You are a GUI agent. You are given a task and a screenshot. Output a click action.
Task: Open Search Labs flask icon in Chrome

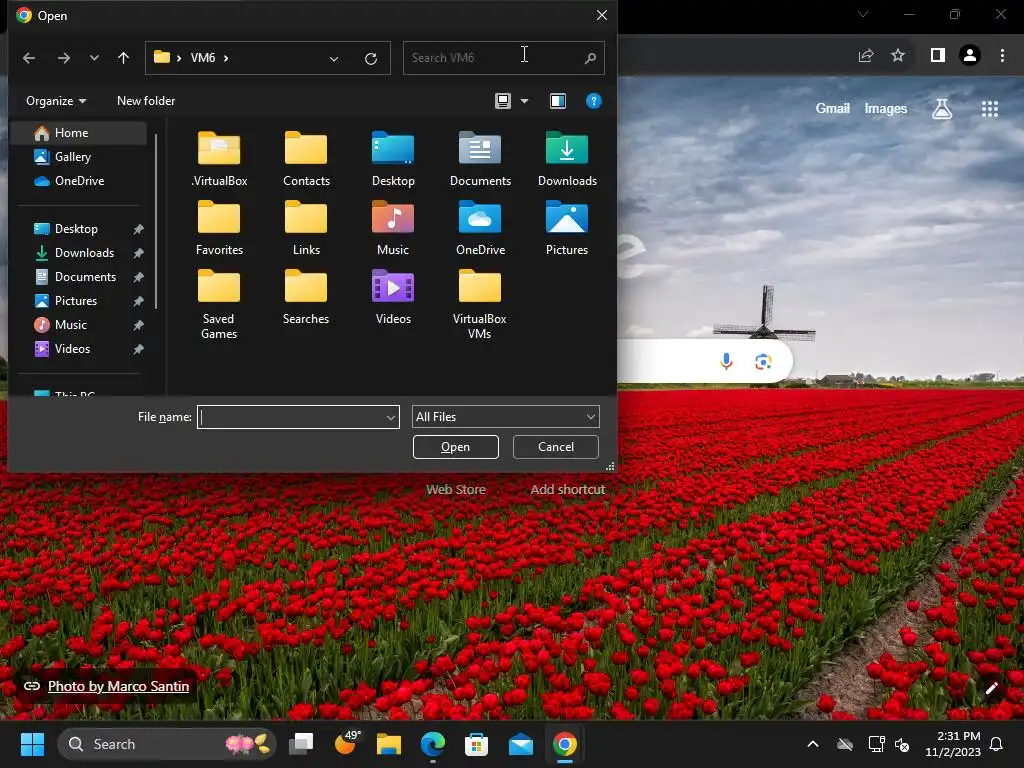[x=942, y=108]
